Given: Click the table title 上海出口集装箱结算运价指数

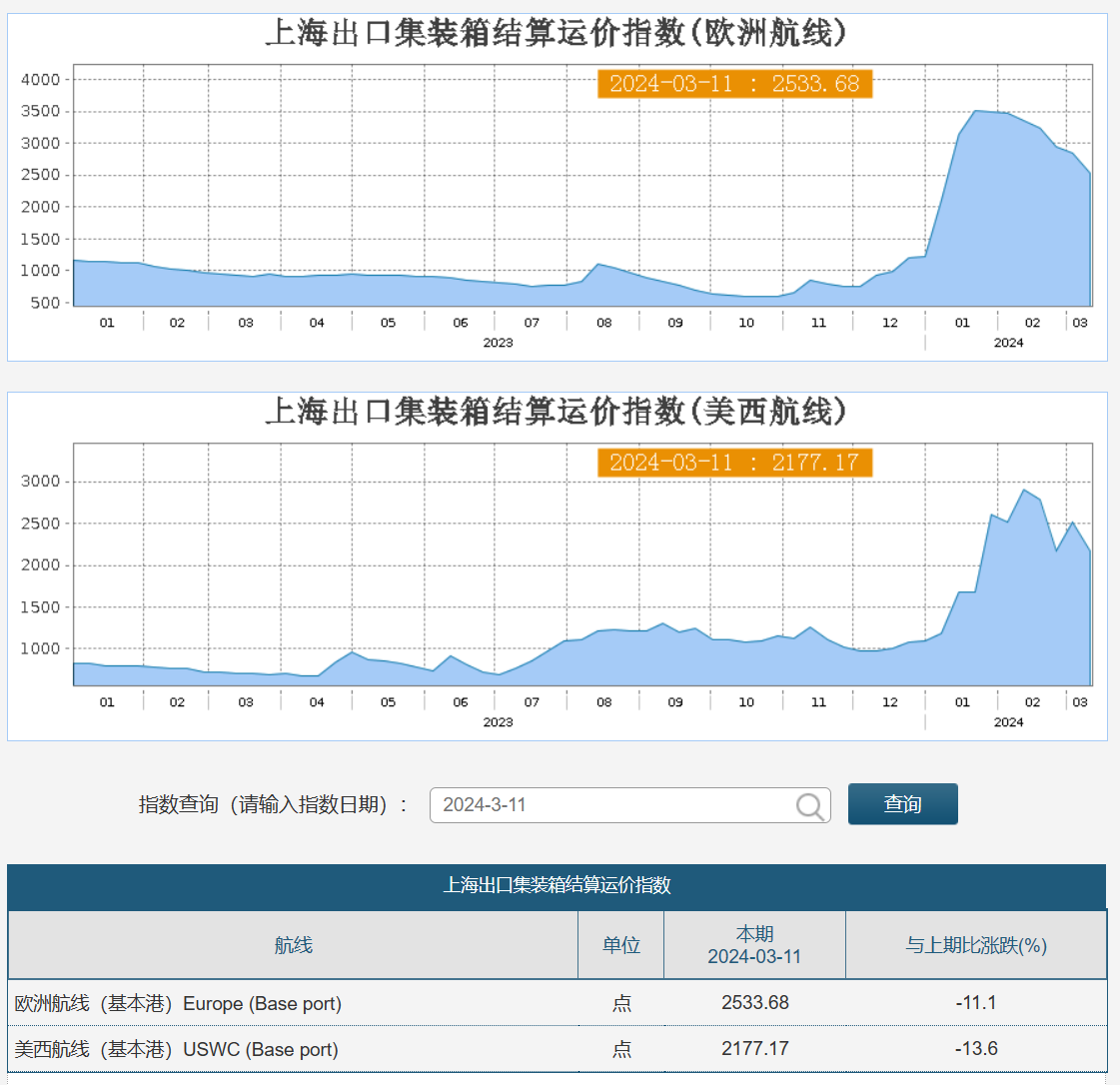Looking at the screenshot, I should click(558, 885).
